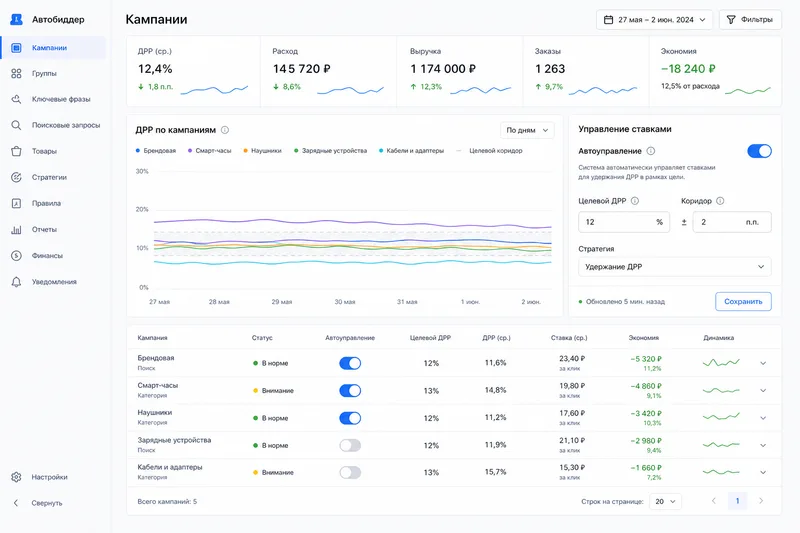Click the Группы grid icon
Image resolution: width=800 pixels, height=533 pixels.
coord(16,73)
